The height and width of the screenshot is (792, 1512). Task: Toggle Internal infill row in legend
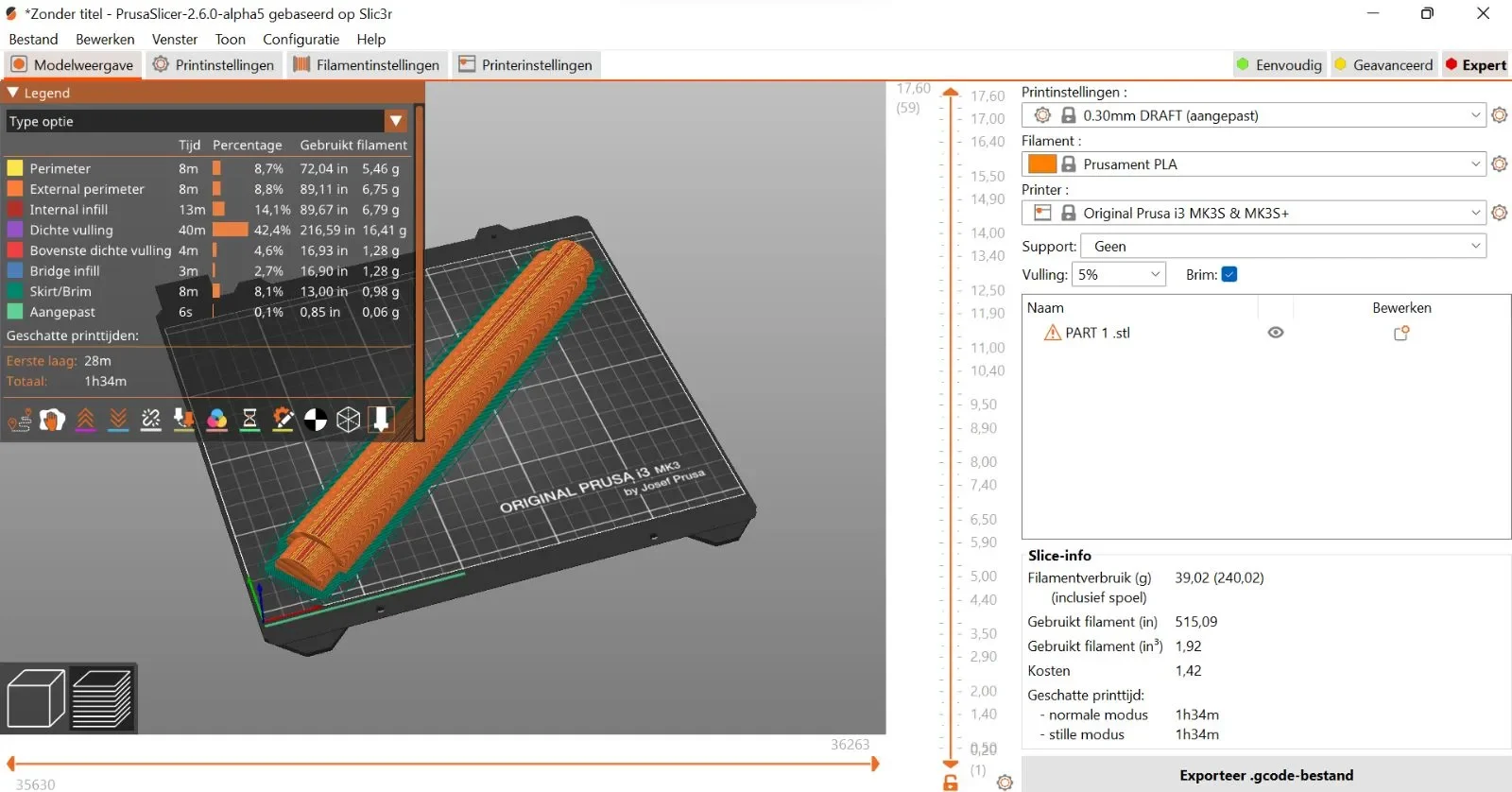(x=207, y=210)
